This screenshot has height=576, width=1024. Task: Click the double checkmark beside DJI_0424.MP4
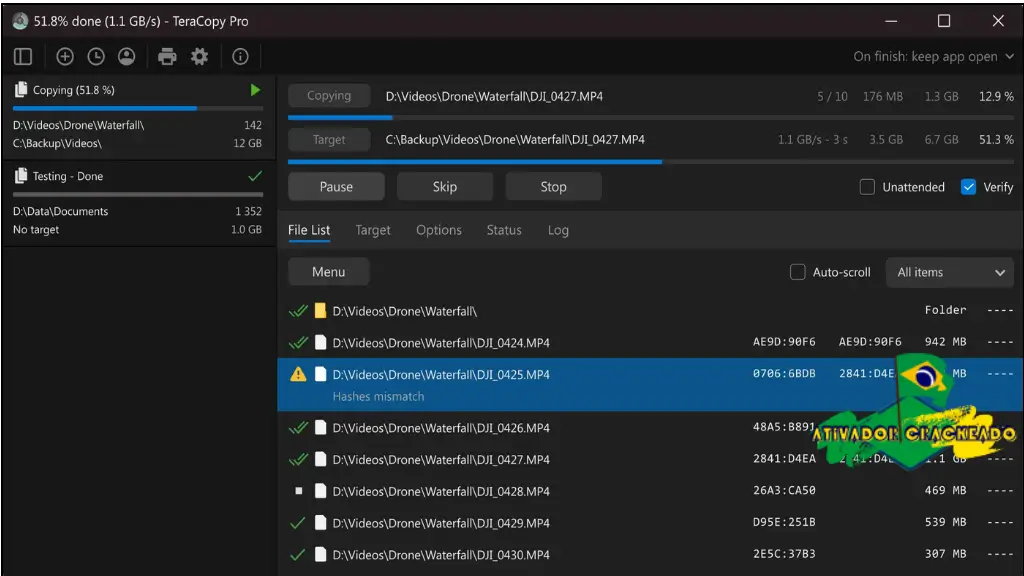298,342
